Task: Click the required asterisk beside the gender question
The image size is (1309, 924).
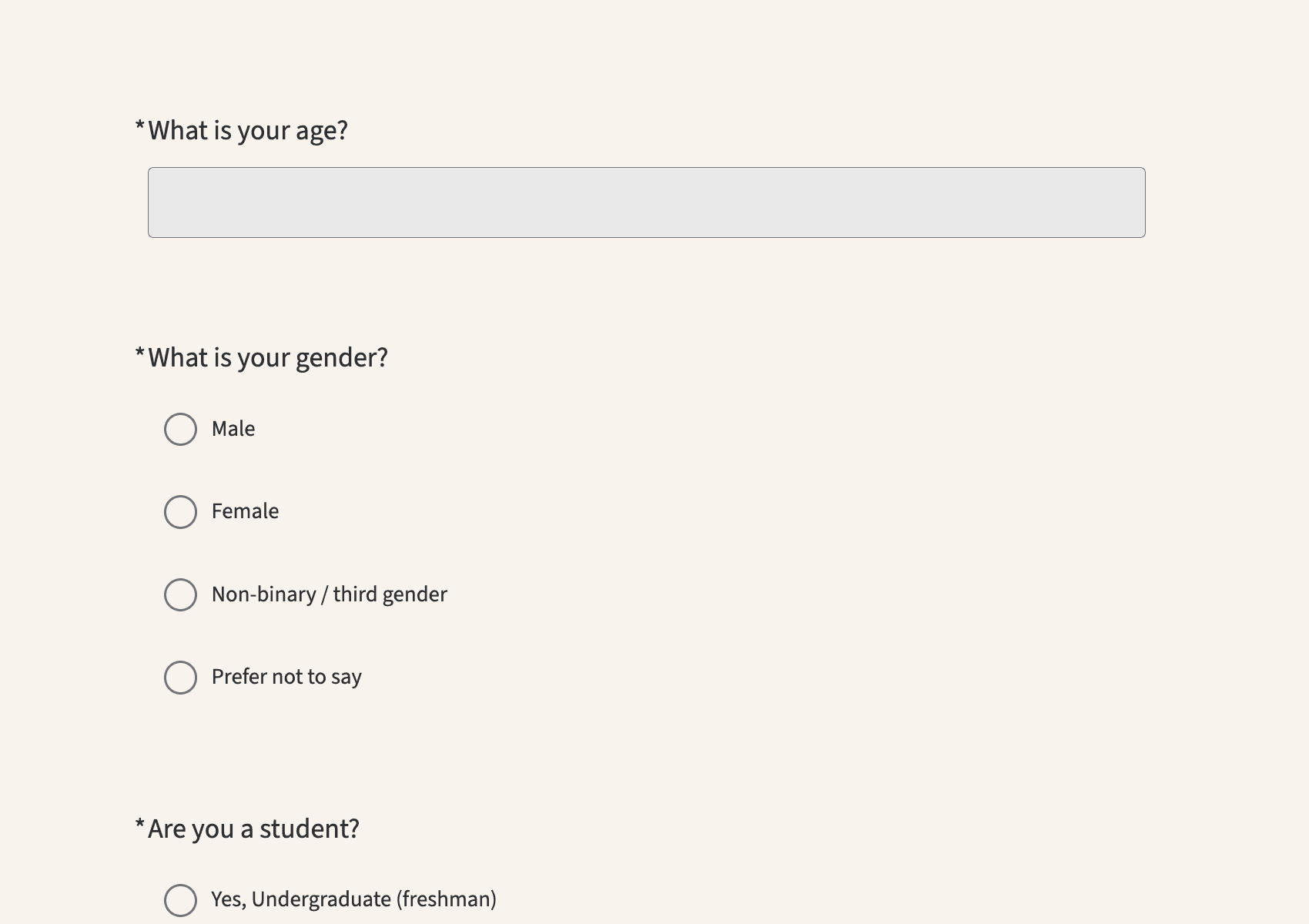Action: point(140,352)
